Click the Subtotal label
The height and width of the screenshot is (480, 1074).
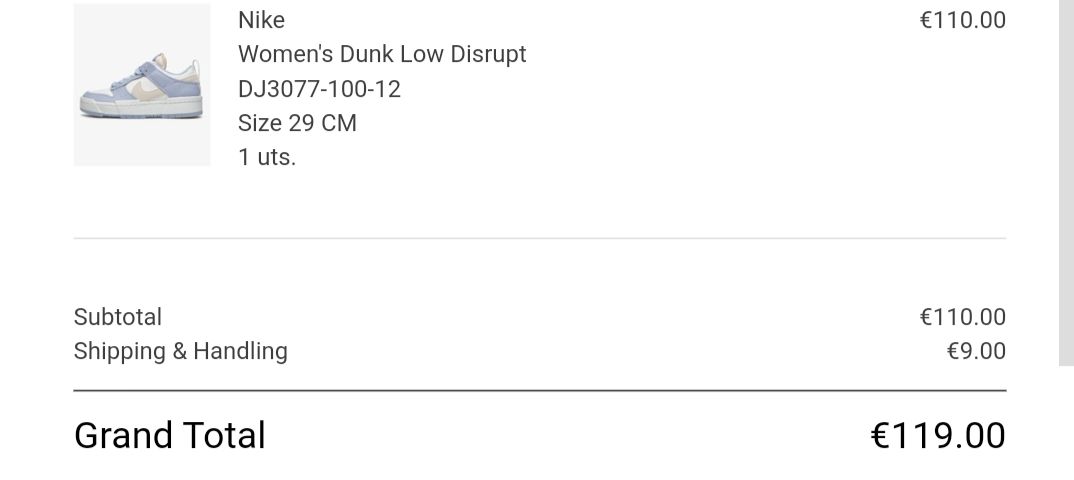pos(118,317)
